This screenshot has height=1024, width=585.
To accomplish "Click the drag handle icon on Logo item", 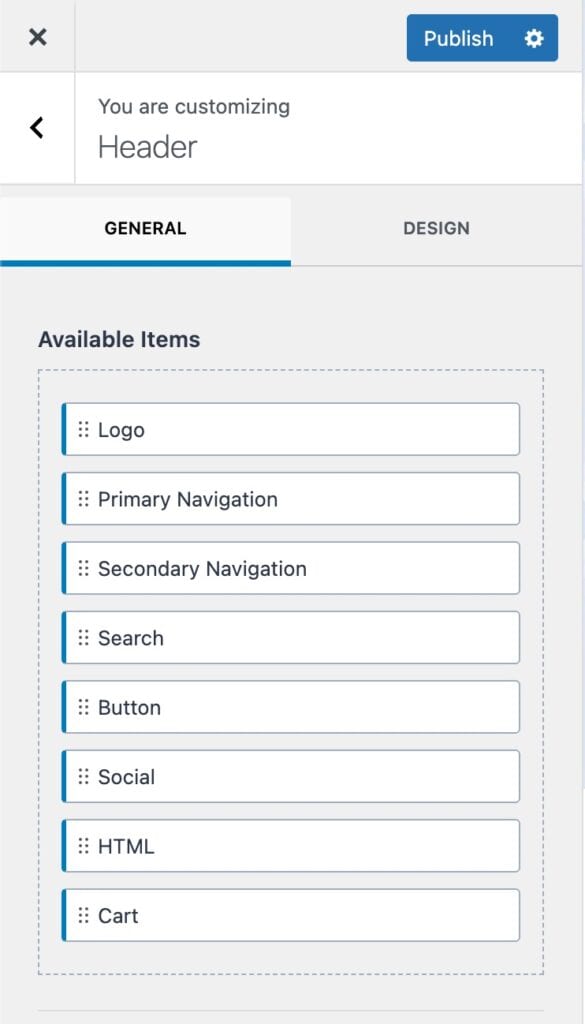I will pyautogui.click(x=85, y=429).
